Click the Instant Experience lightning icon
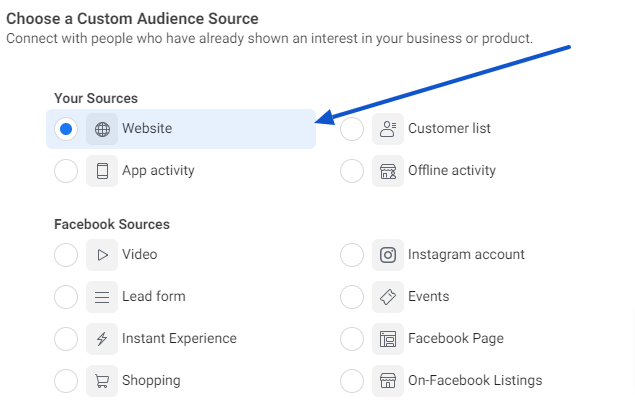Viewport: 635px width, 412px height. coord(102,339)
